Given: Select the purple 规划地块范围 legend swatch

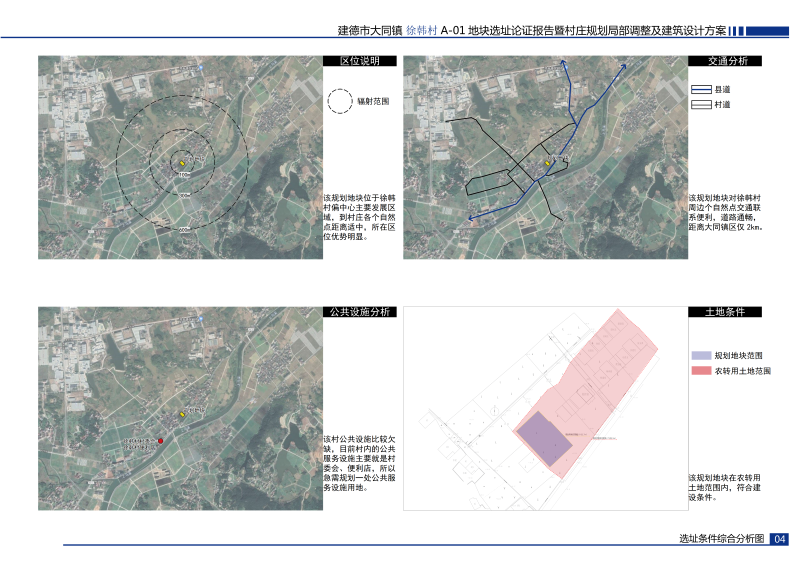Looking at the screenshot, I should point(701,355).
